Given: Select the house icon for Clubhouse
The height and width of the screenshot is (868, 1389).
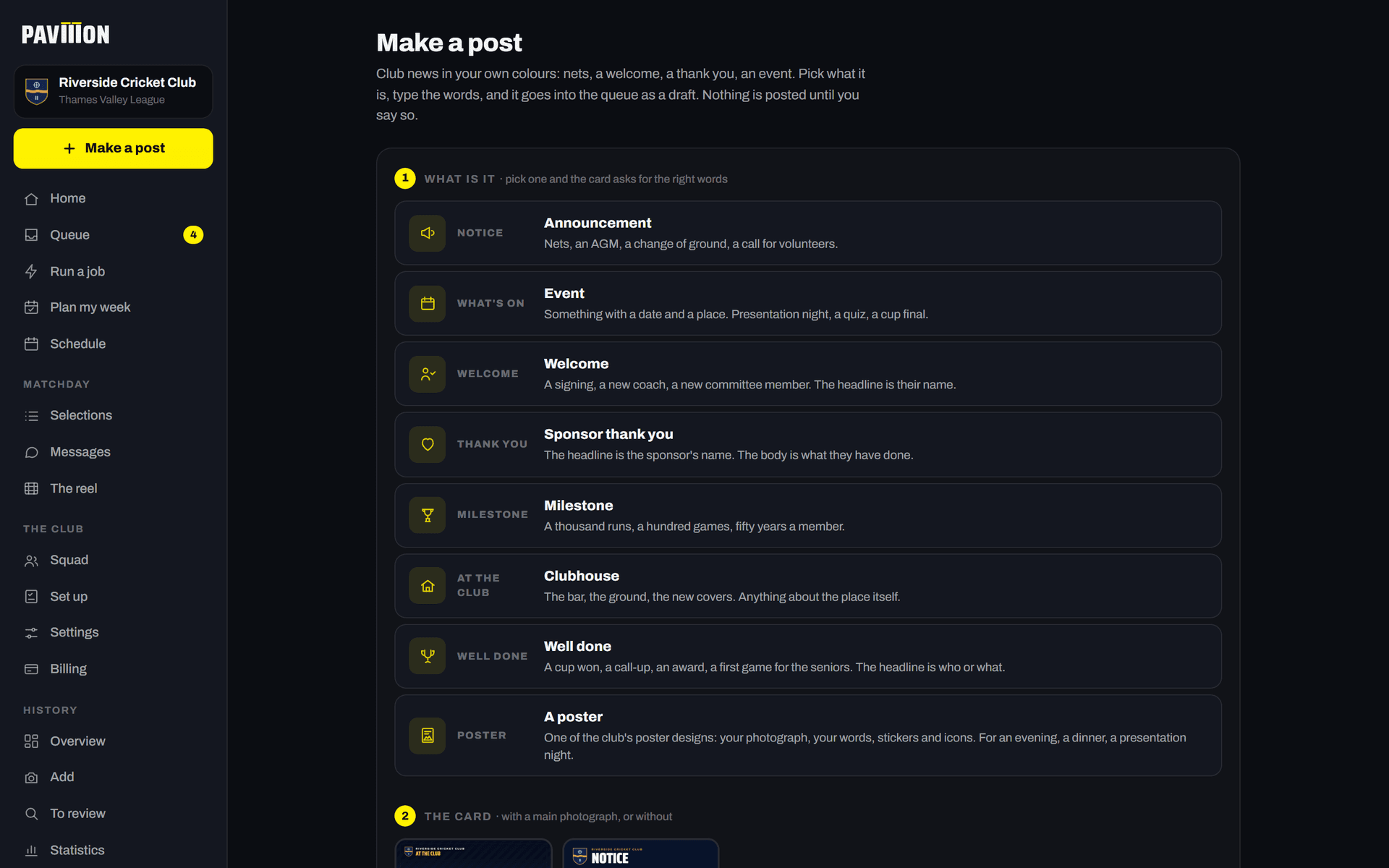Looking at the screenshot, I should [x=428, y=586].
